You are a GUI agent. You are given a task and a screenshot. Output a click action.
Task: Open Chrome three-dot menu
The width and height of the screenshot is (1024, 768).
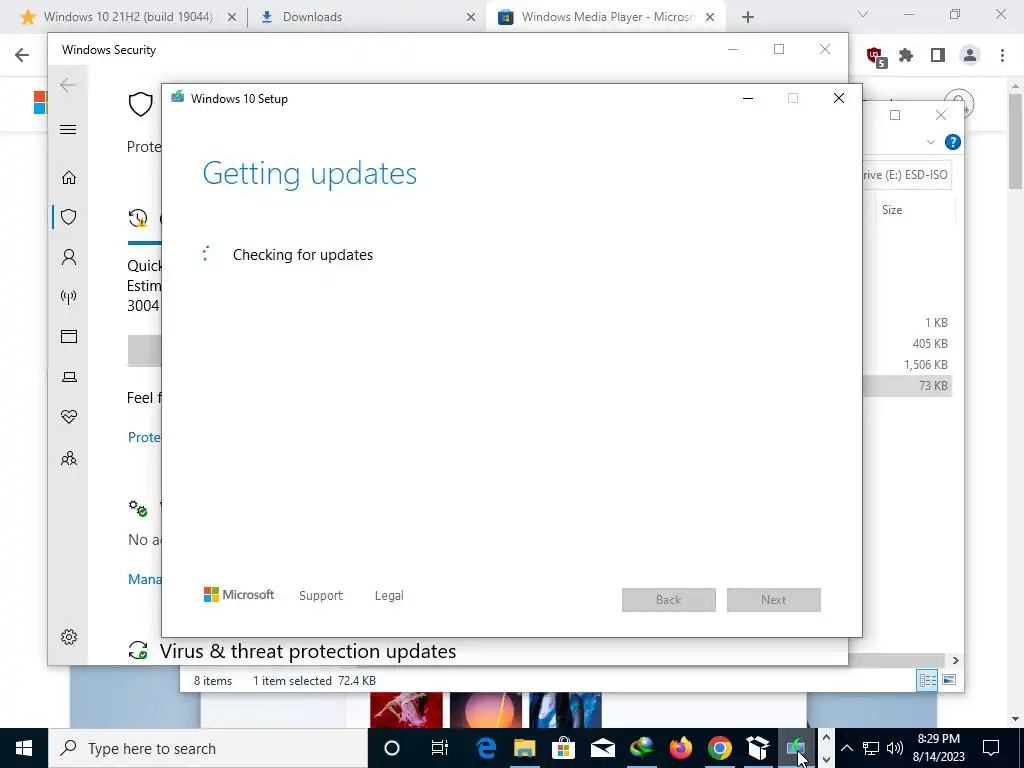tap(1002, 56)
